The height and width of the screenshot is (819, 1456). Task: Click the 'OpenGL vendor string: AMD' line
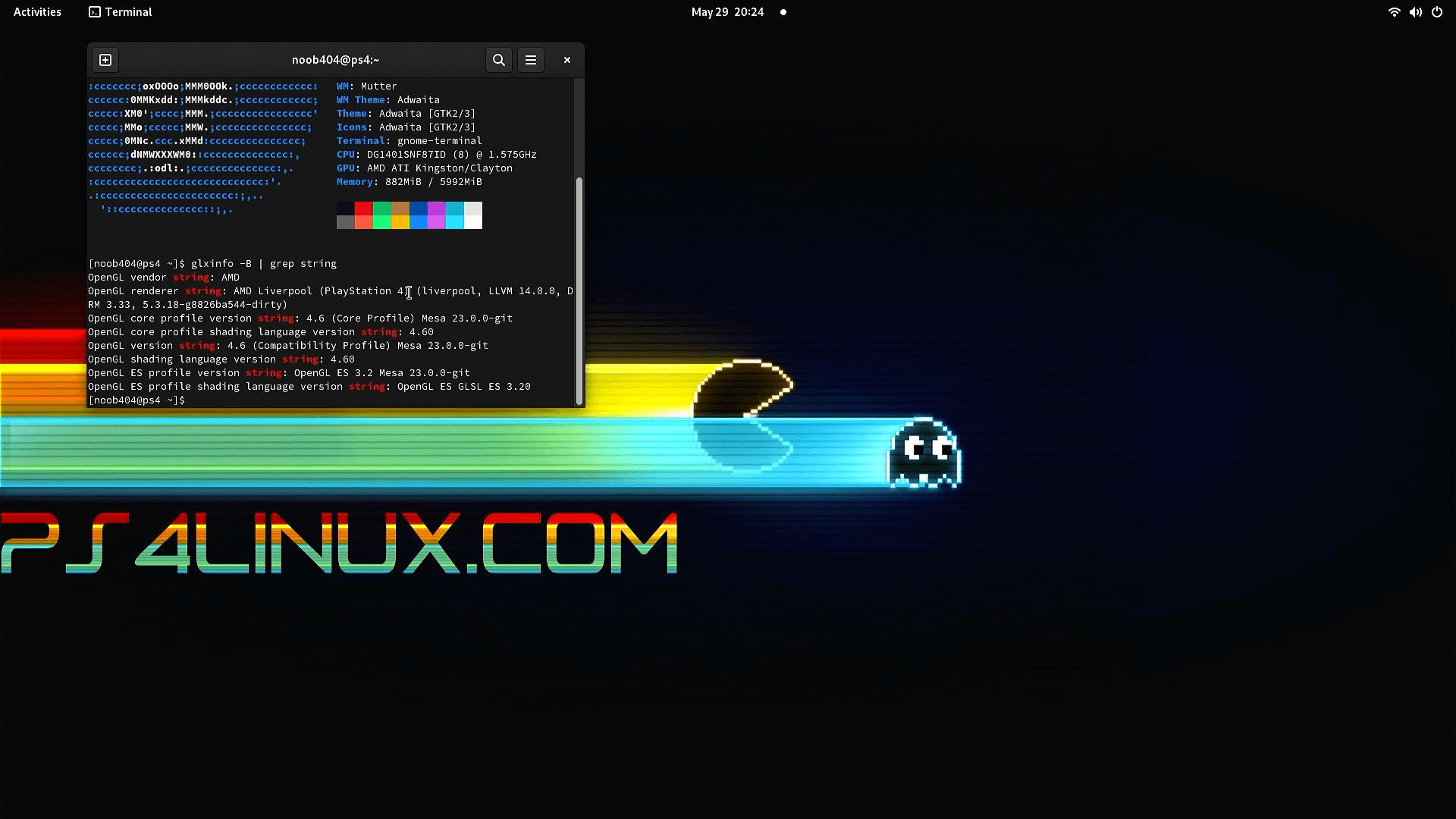point(163,278)
